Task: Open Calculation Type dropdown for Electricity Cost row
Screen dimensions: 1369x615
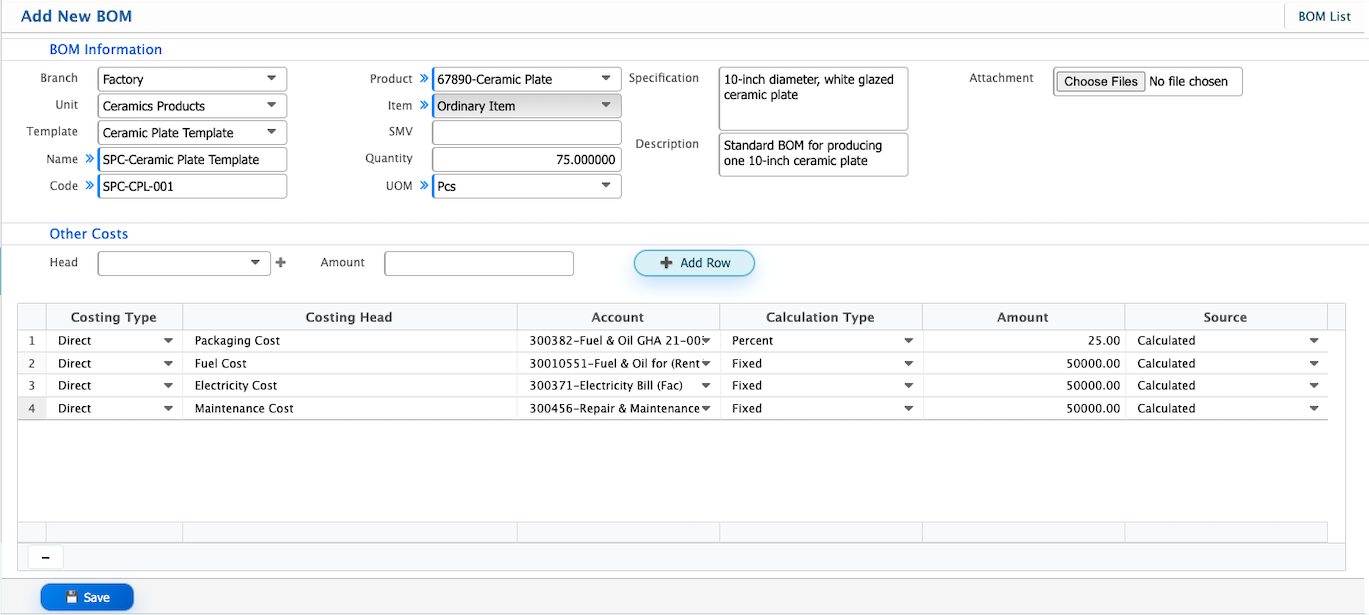Action: pos(821,386)
